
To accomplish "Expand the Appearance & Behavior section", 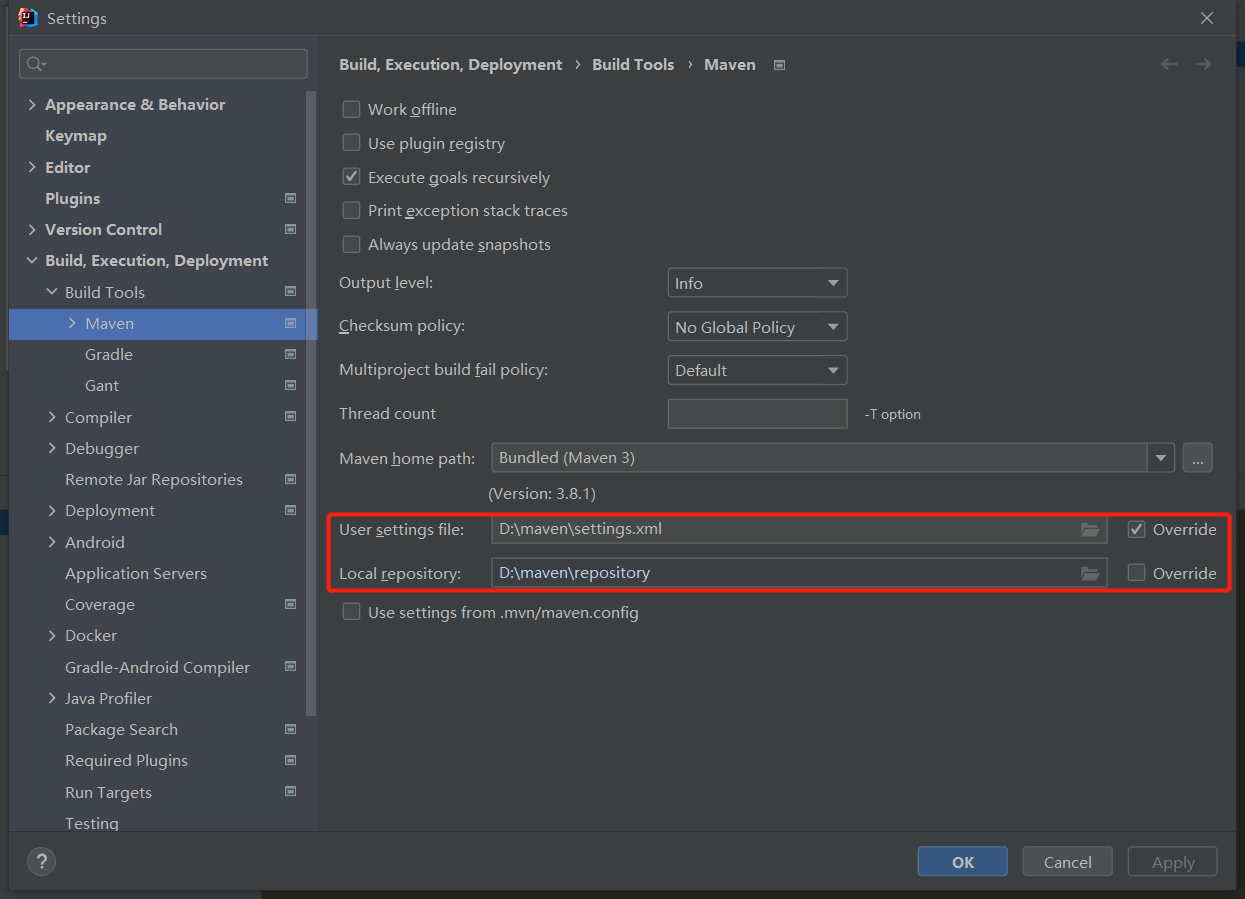I will click(32, 105).
